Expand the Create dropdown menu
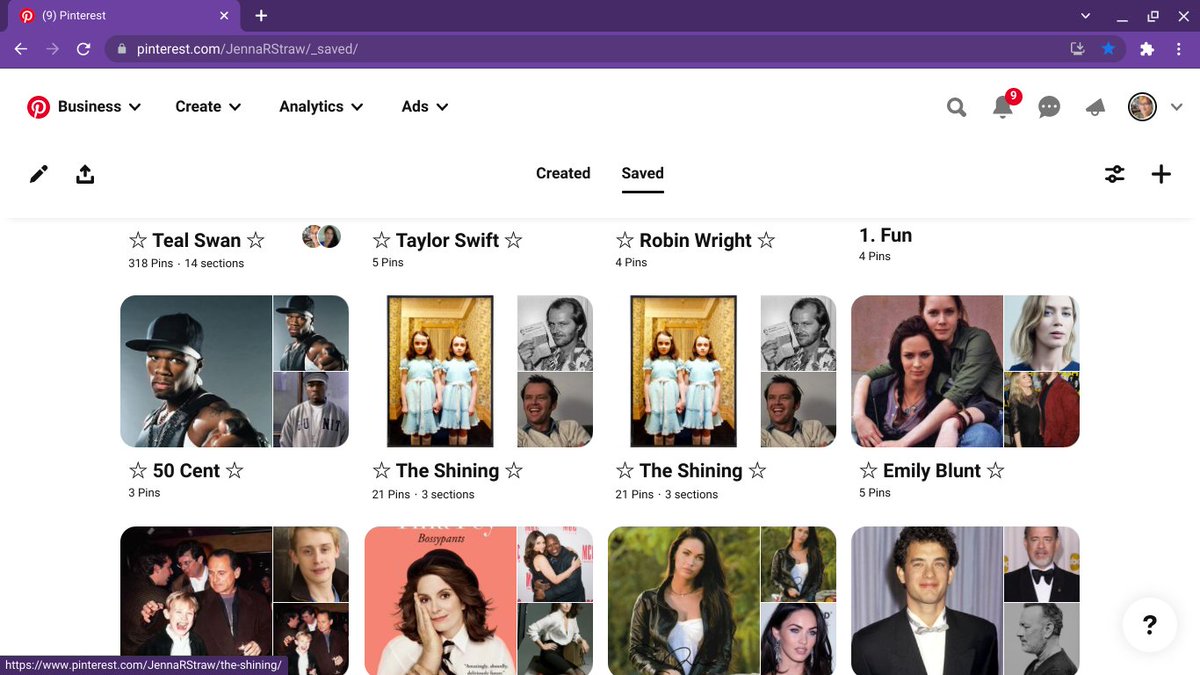 pos(208,107)
